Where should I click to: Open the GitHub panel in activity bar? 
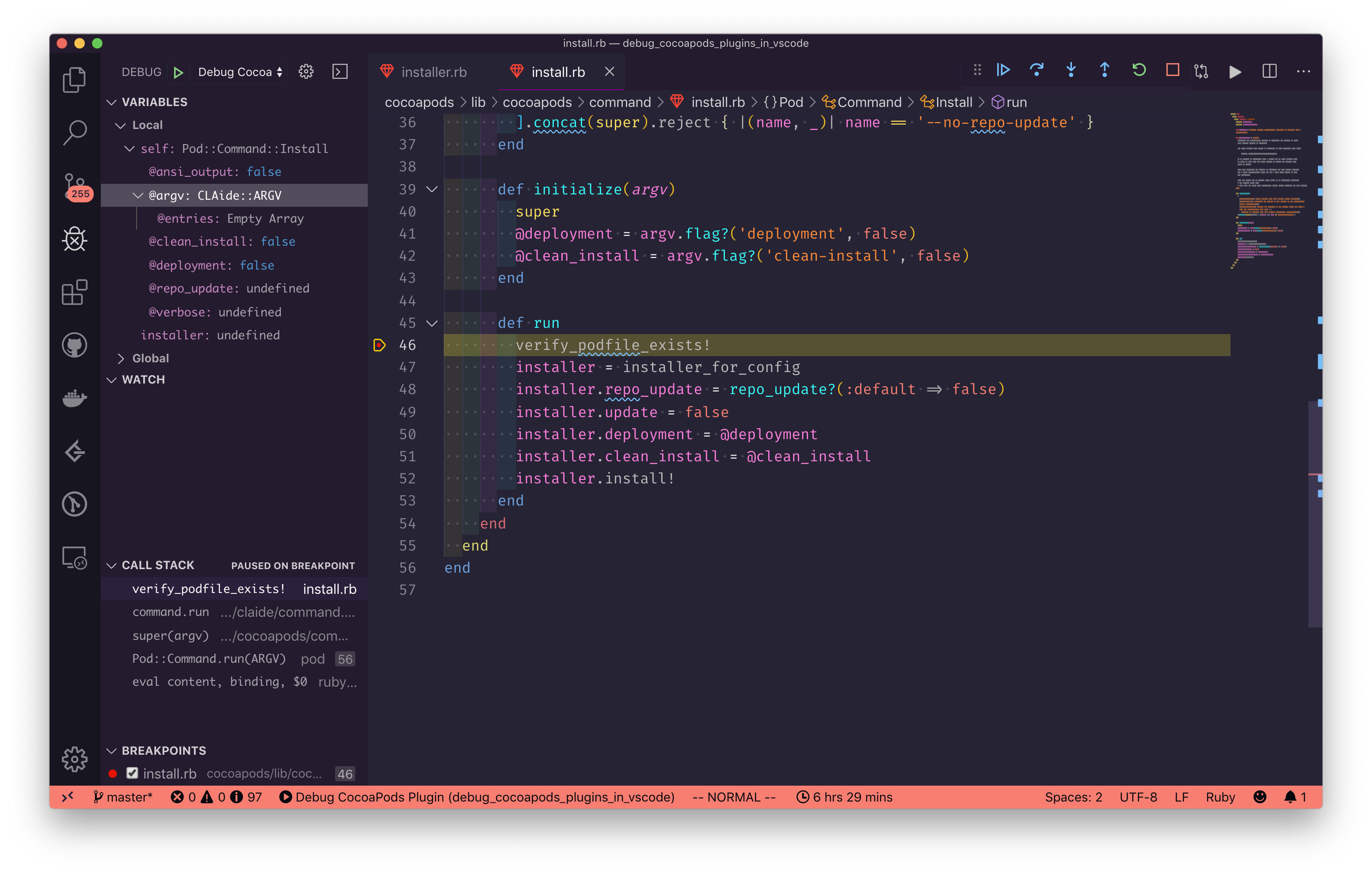(75, 345)
